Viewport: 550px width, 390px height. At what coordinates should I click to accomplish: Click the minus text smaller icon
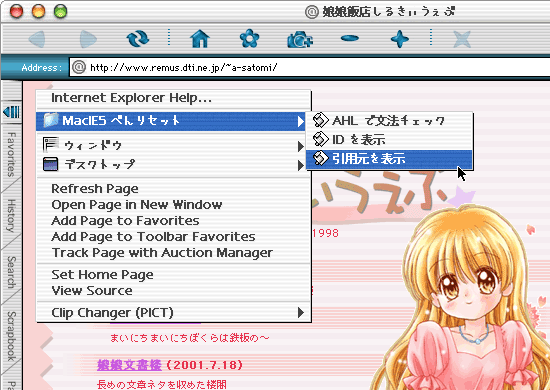350,38
